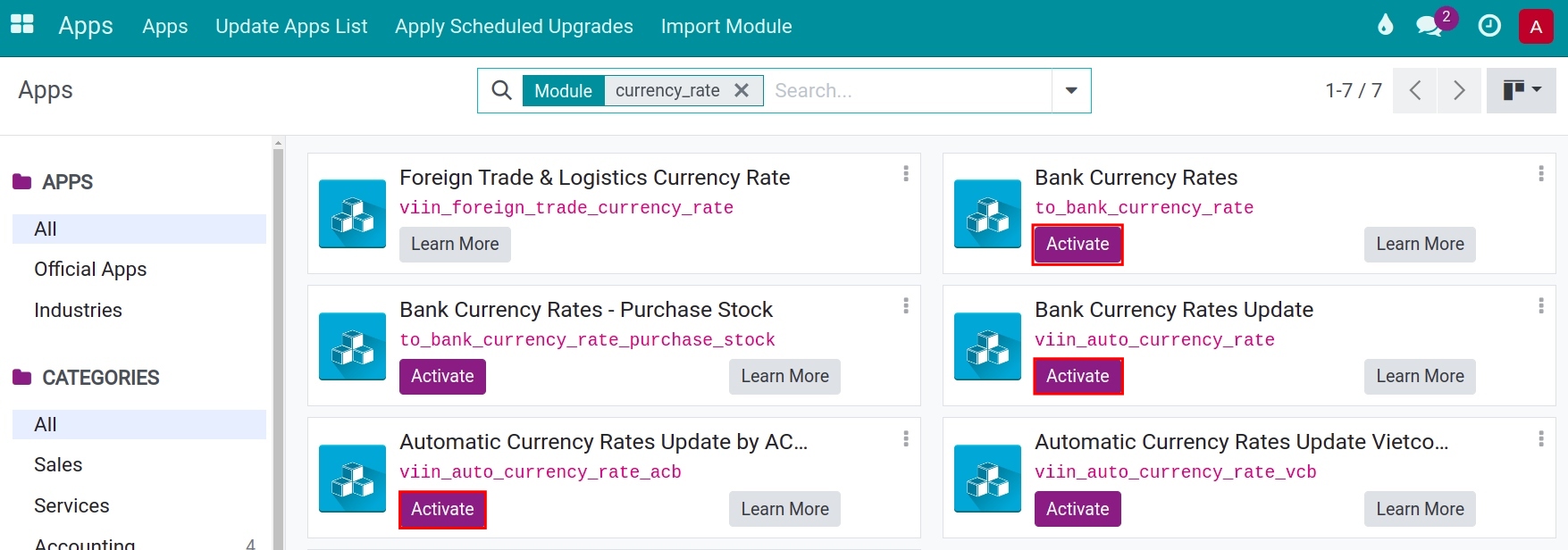
Task: Click the viin_auto_currency_rate_acb module icon
Action: tap(352, 478)
